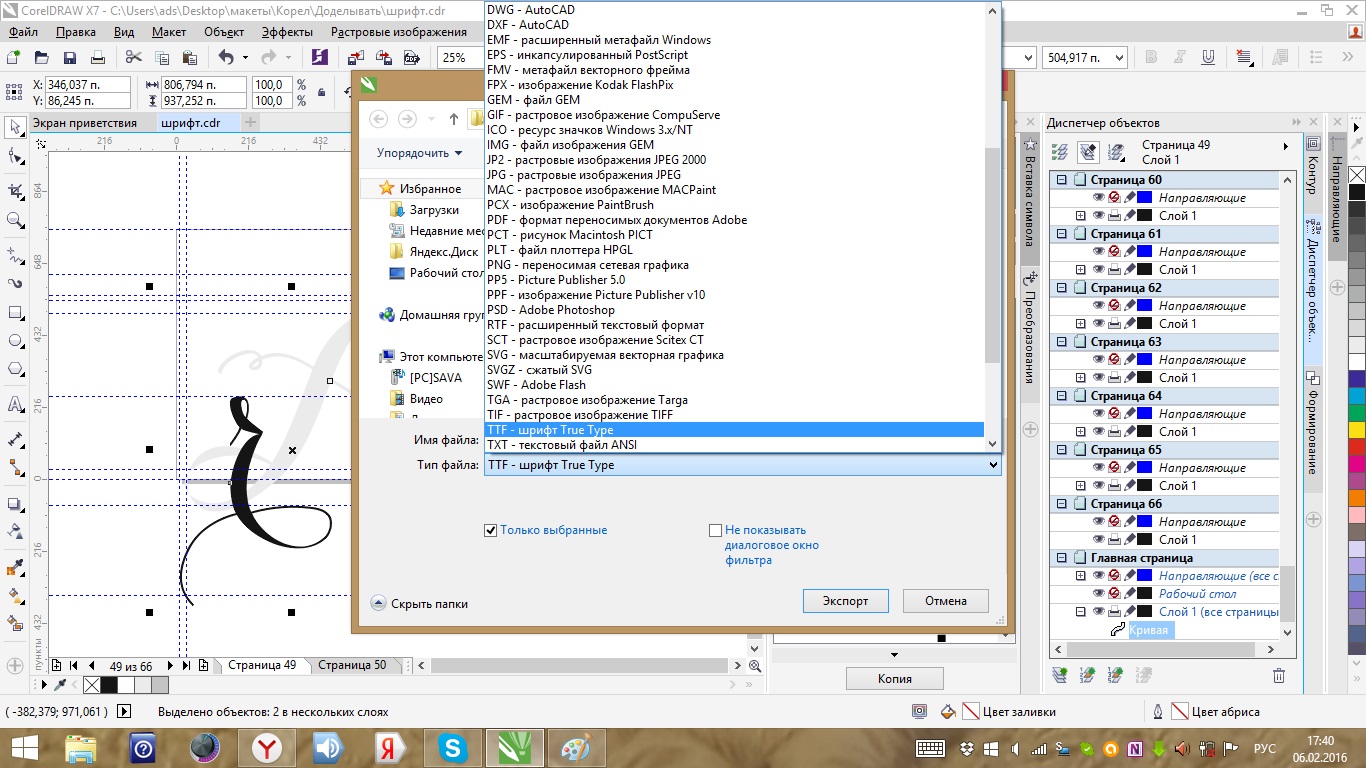Select the Polygon tool
1366x768 pixels.
point(15,369)
